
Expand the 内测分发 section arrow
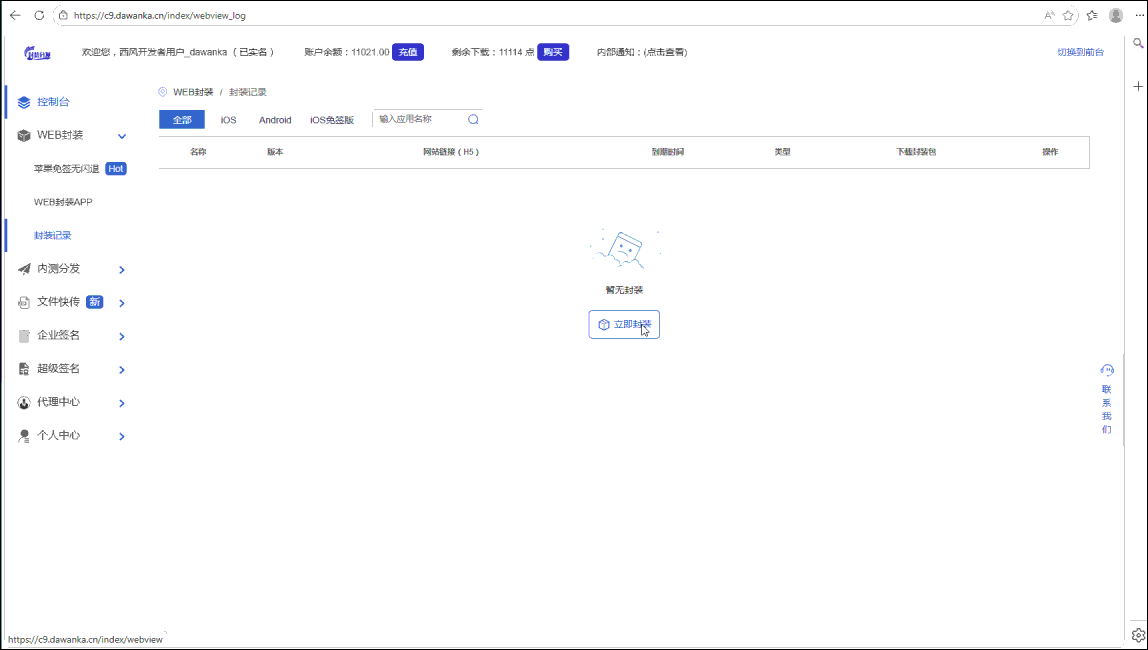coord(121,268)
